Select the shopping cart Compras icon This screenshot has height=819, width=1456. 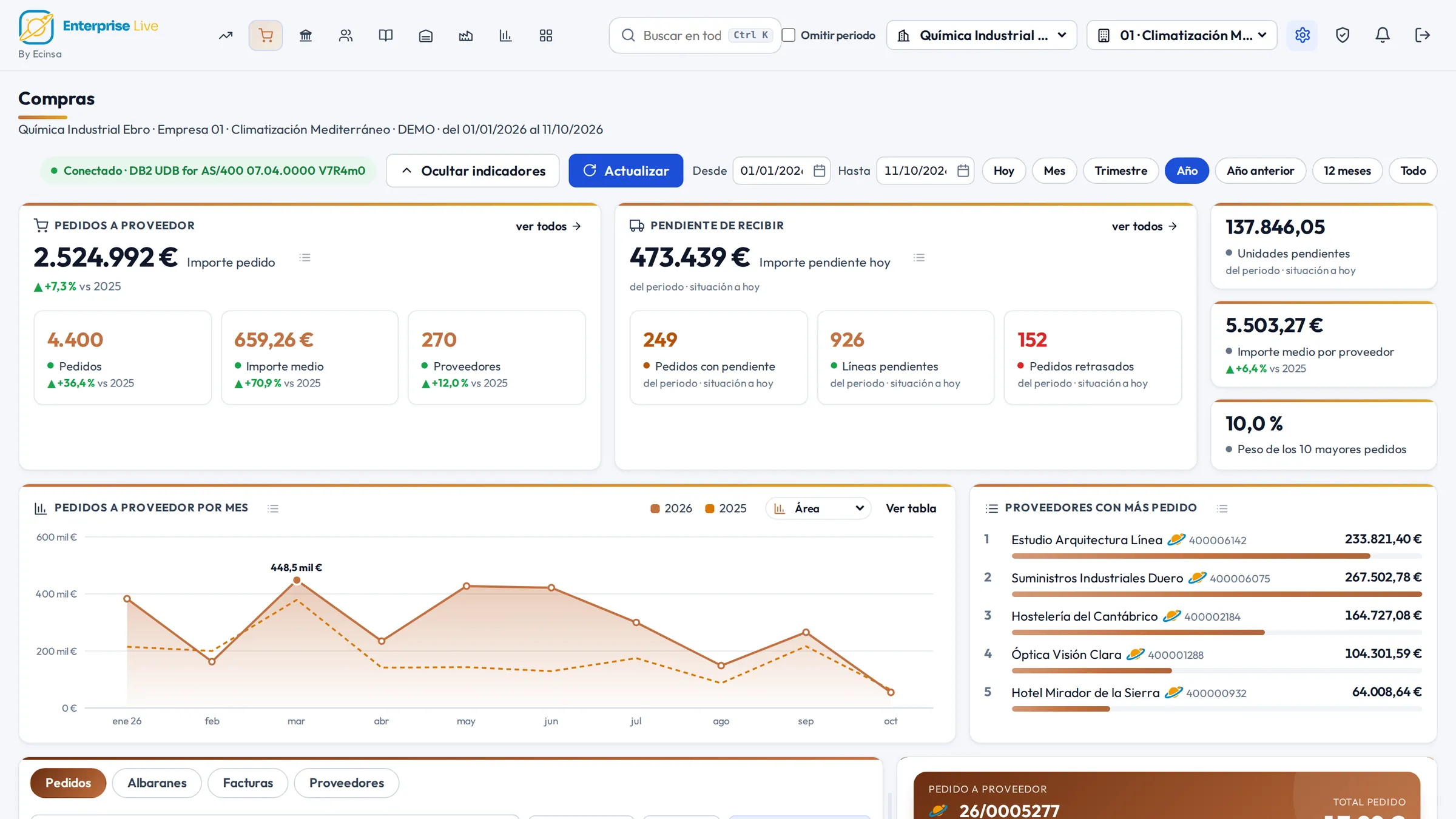266,35
